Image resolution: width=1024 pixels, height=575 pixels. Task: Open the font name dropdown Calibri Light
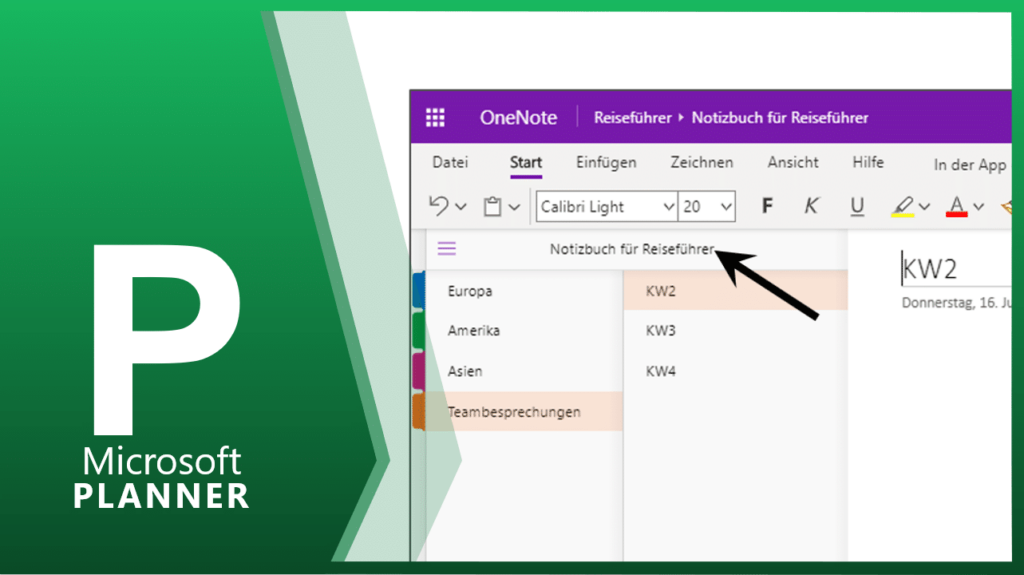click(x=607, y=207)
